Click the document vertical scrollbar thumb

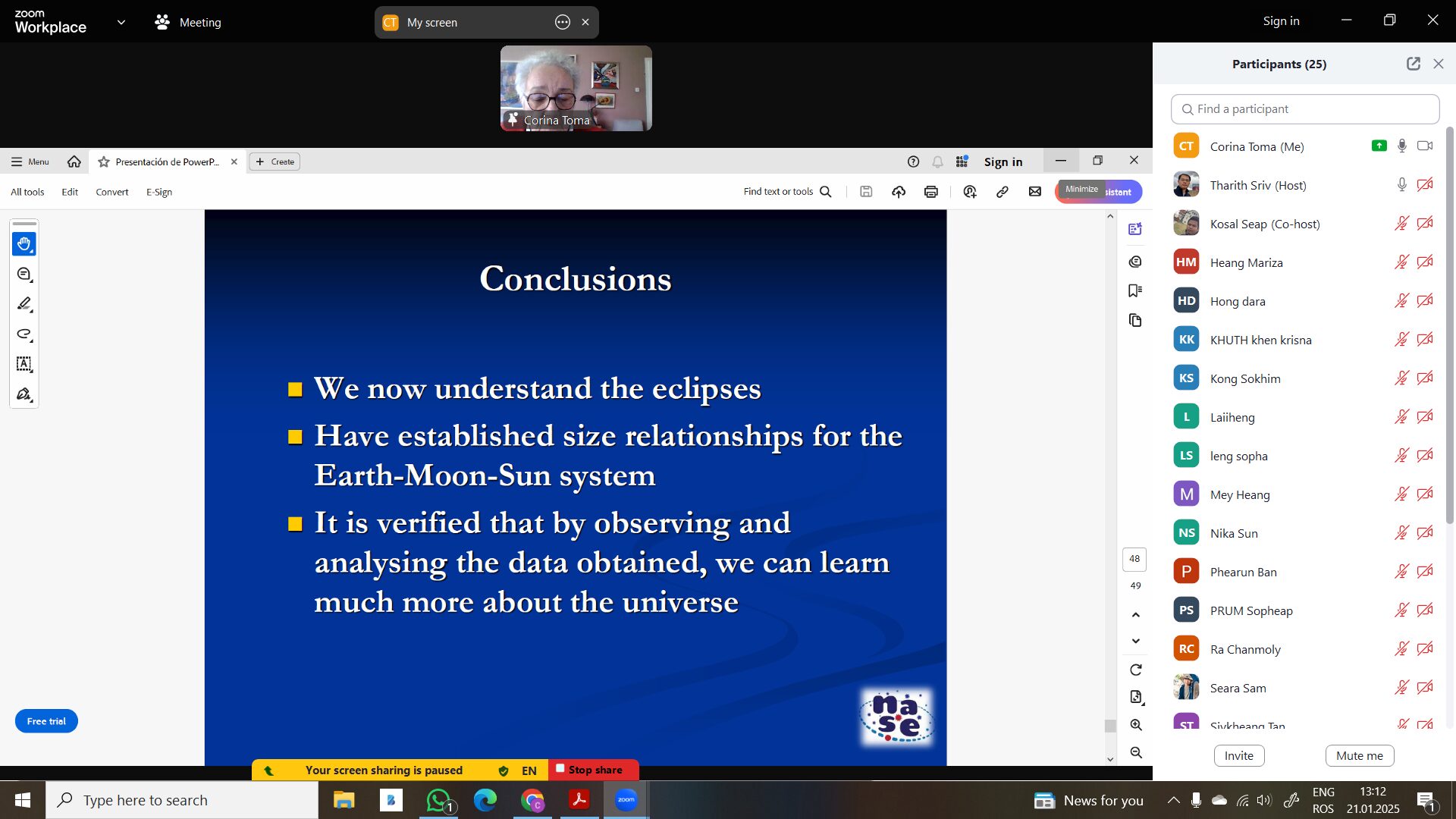click(x=1110, y=726)
